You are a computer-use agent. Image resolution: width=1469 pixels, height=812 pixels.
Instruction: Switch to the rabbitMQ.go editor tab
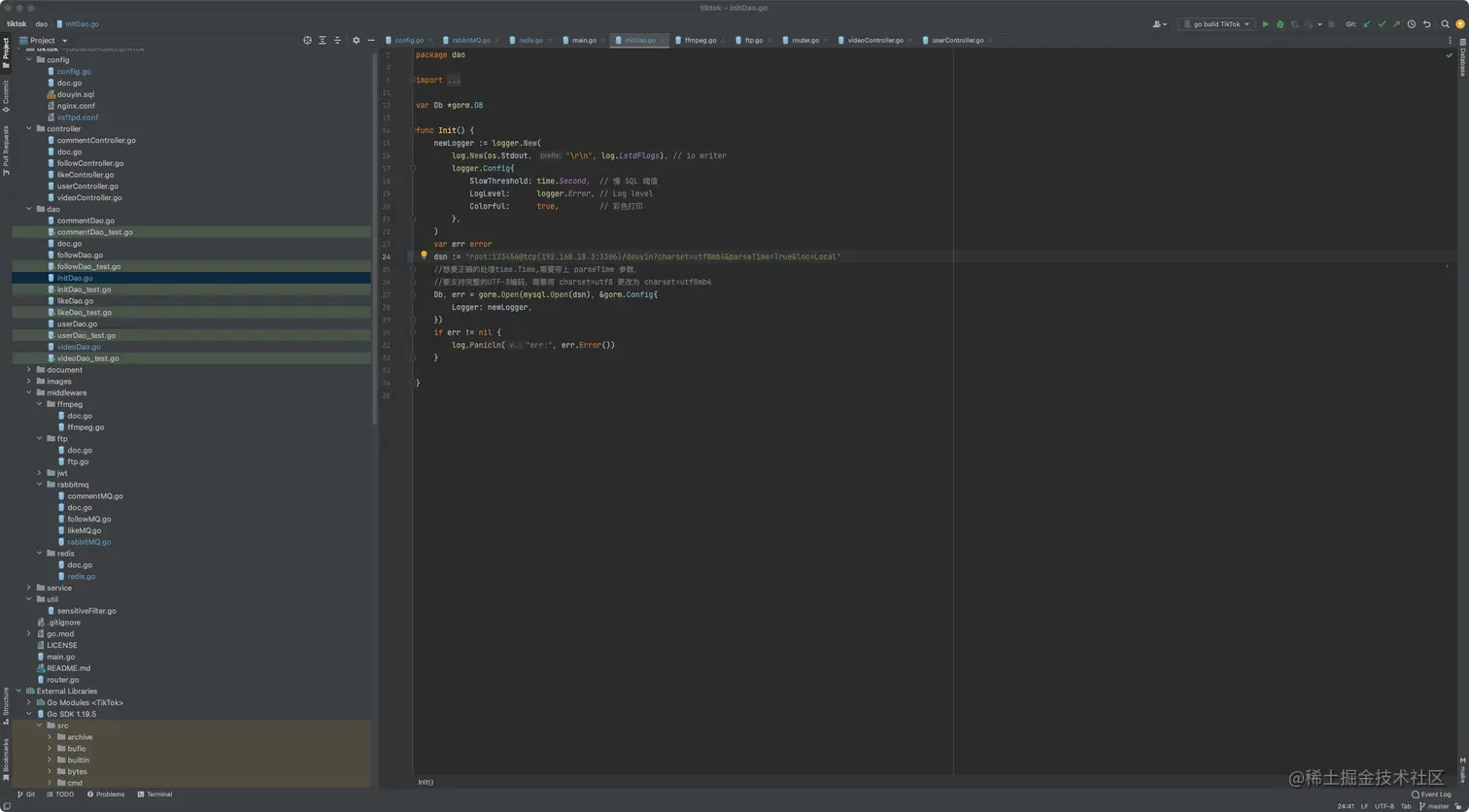coord(471,40)
